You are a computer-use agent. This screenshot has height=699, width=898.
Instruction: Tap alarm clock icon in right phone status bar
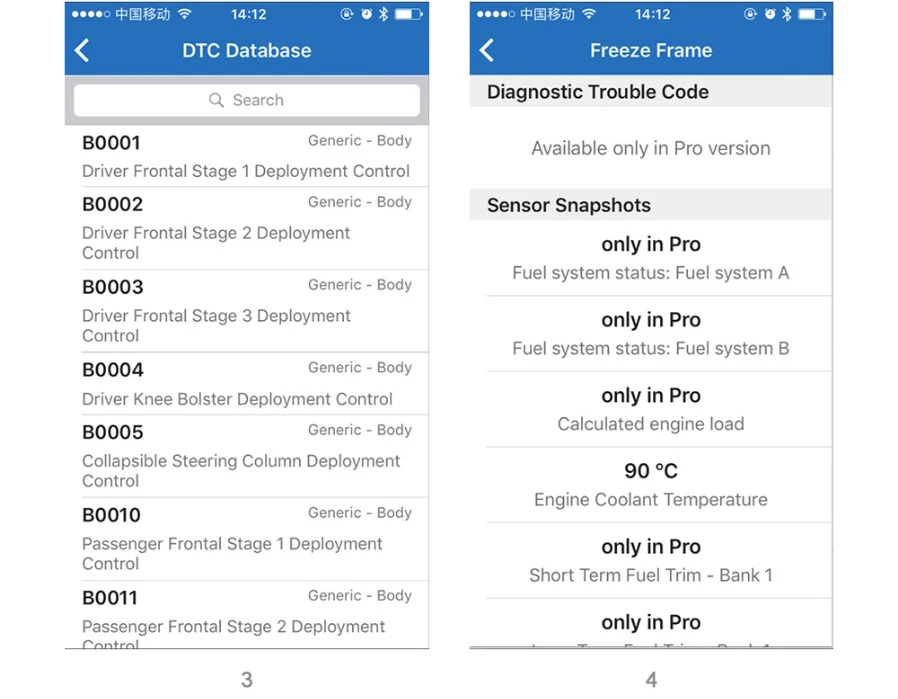(x=770, y=14)
